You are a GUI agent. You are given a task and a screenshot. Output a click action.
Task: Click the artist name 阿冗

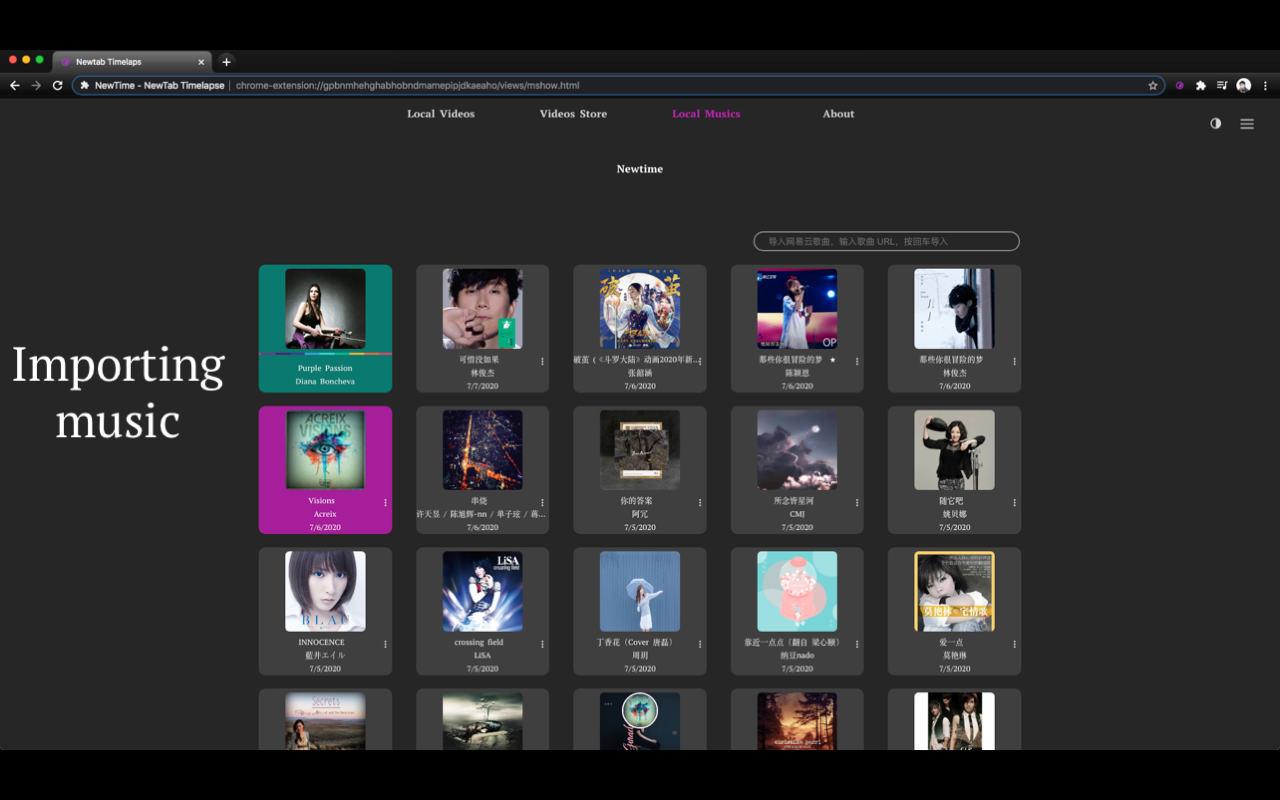coord(640,514)
